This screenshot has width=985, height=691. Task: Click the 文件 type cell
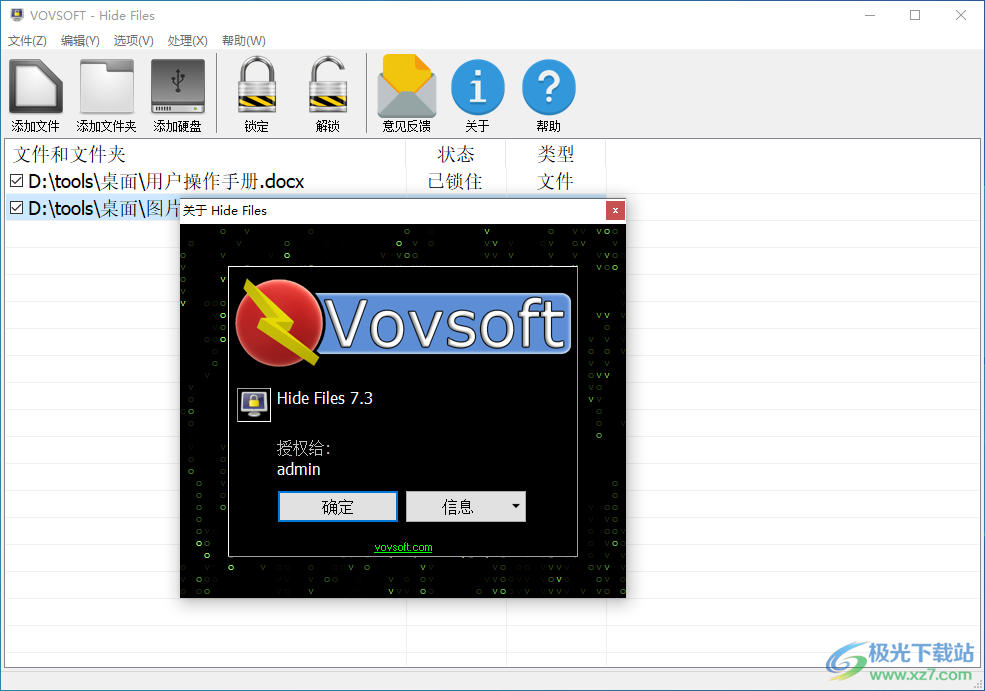[555, 182]
